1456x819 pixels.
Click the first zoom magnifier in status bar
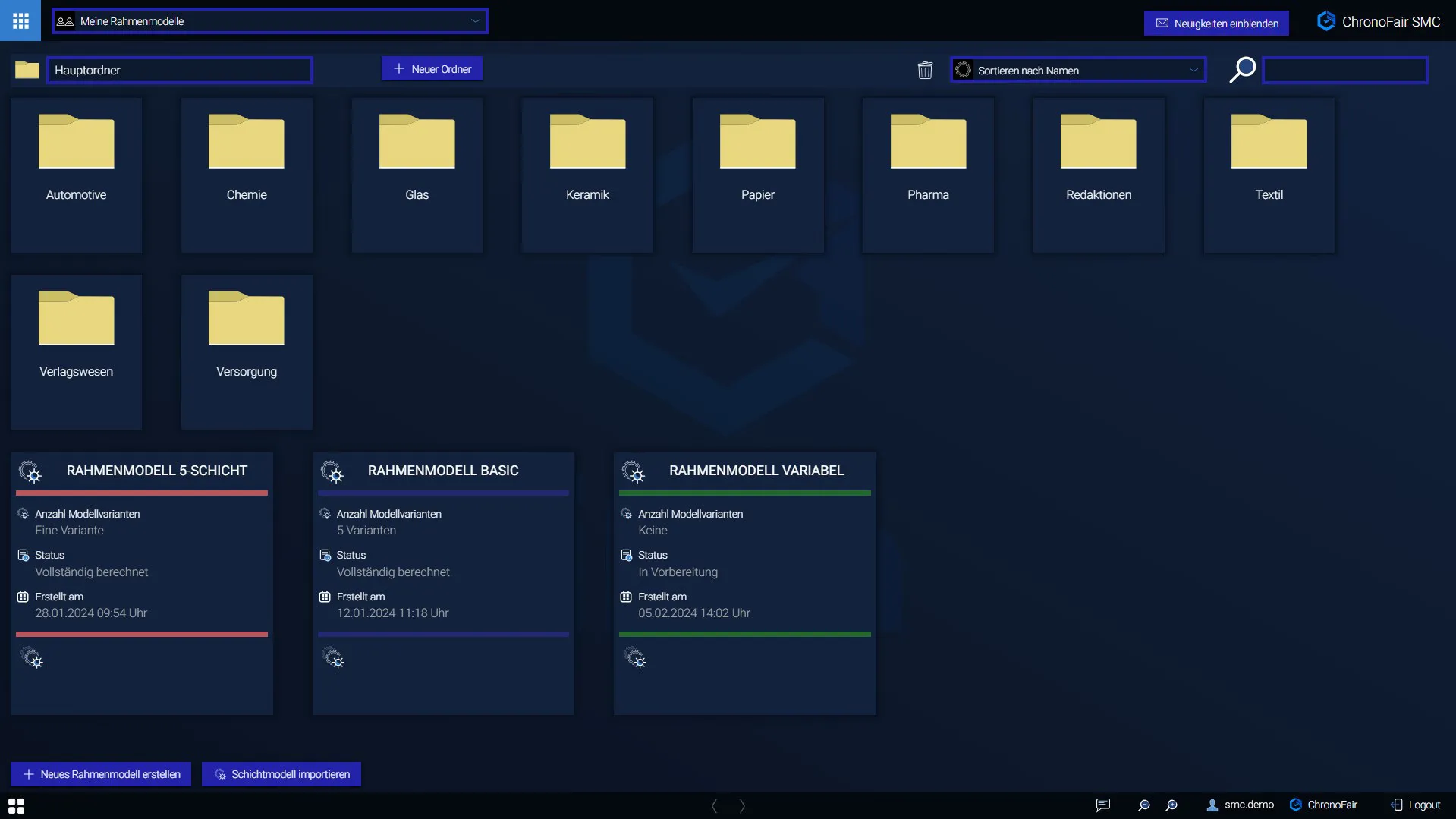pyautogui.click(x=1144, y=805)
